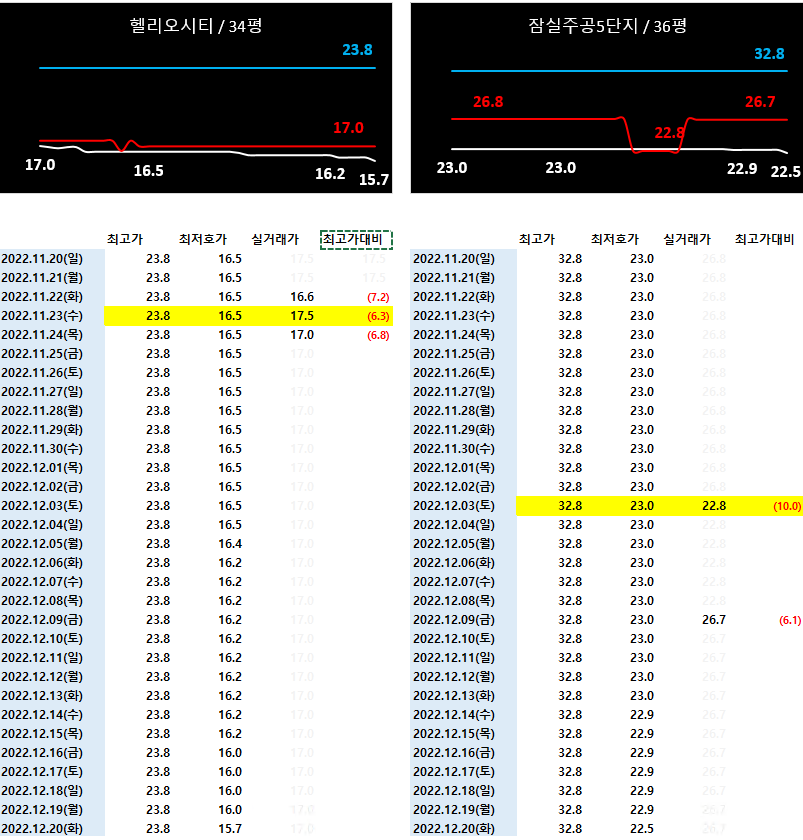The height and width of the screenshot is (840, 803).
Task: Click 16.2 최저호가 cell for 2022.12.06
Action: tap(230, 563)
